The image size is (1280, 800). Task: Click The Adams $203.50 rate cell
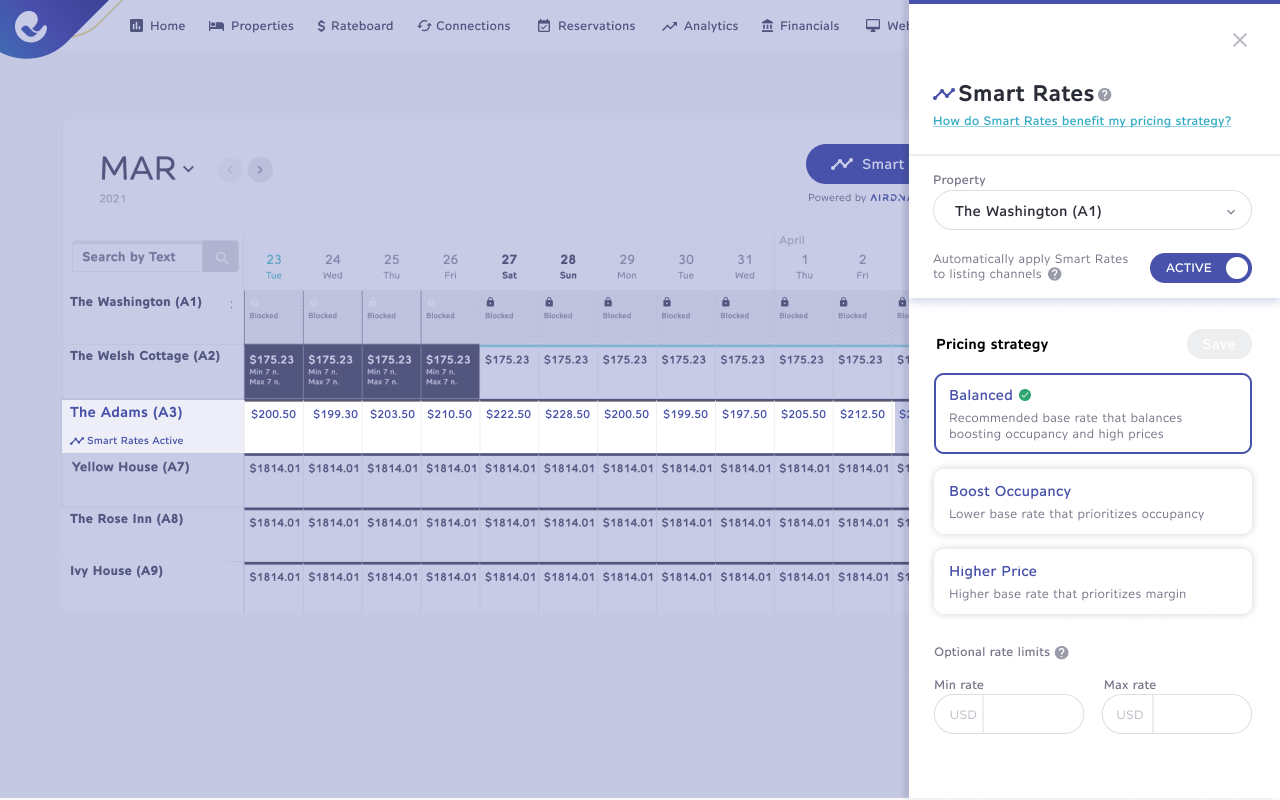392,427
